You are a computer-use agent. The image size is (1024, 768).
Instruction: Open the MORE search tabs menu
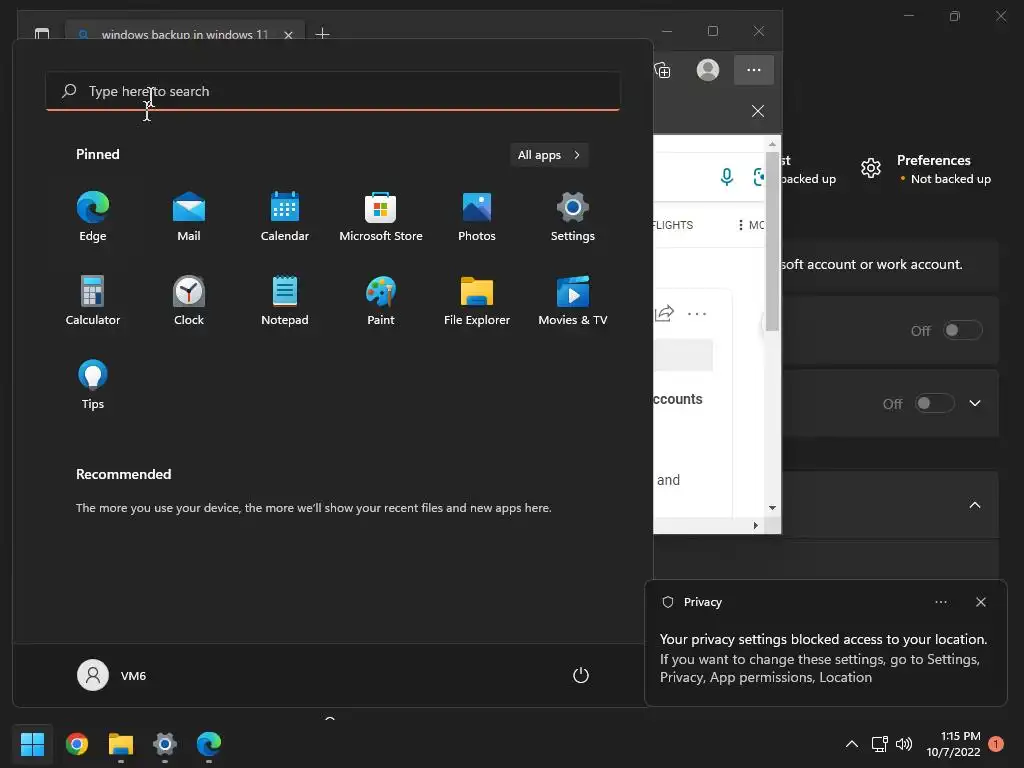click(x=750, y=225)
